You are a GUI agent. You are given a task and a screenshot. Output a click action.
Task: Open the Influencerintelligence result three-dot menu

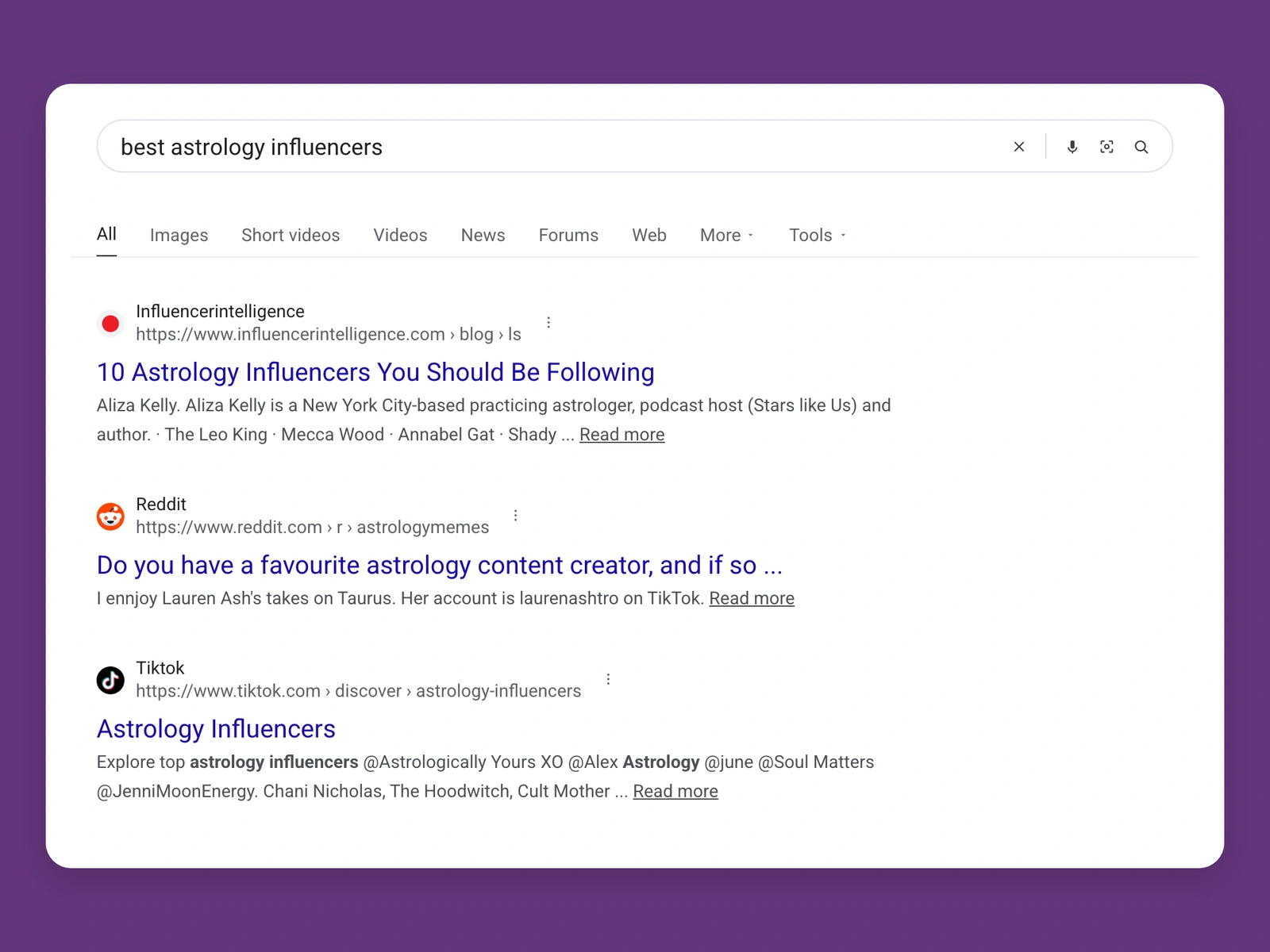[548, 322]
